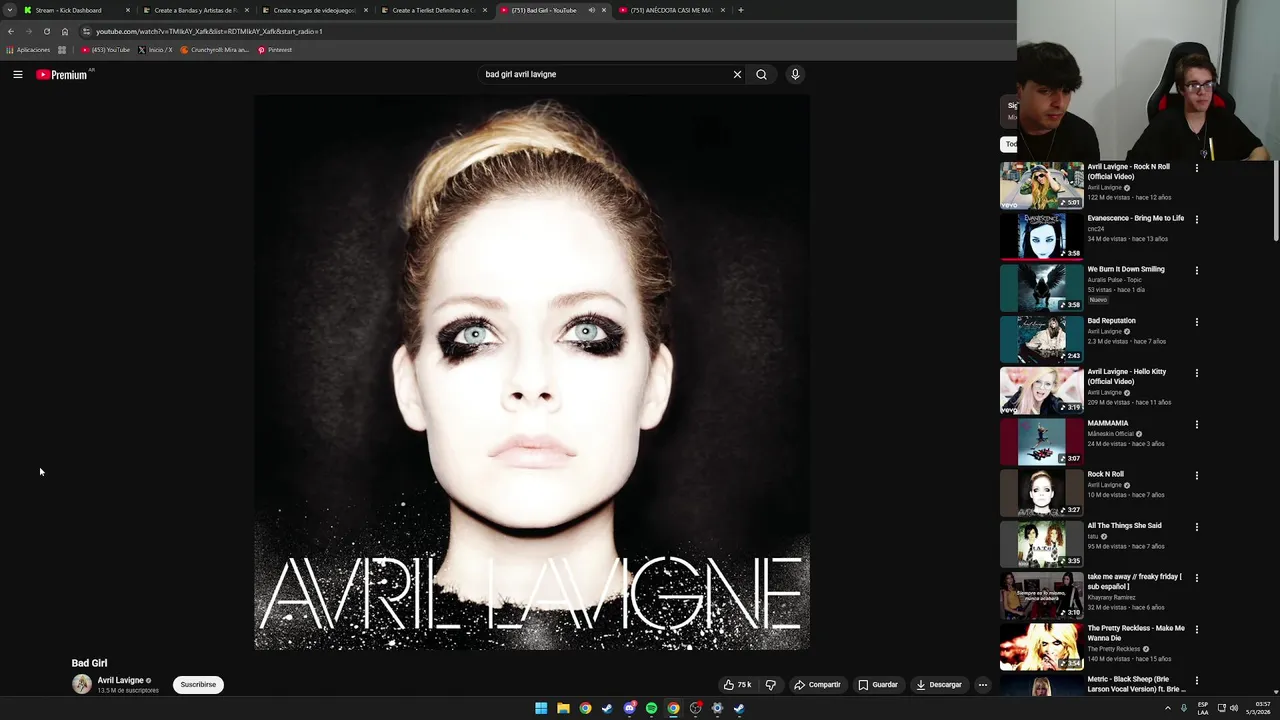Play All The Things She Said thumbnail
The height and width of the screenshot is (720, 1280).
click(x=1041, y=543)
